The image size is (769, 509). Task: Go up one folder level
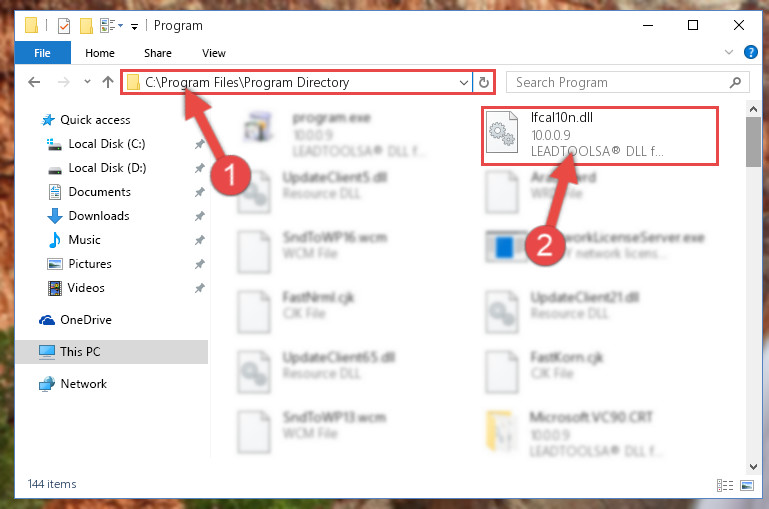pos(108,82)
